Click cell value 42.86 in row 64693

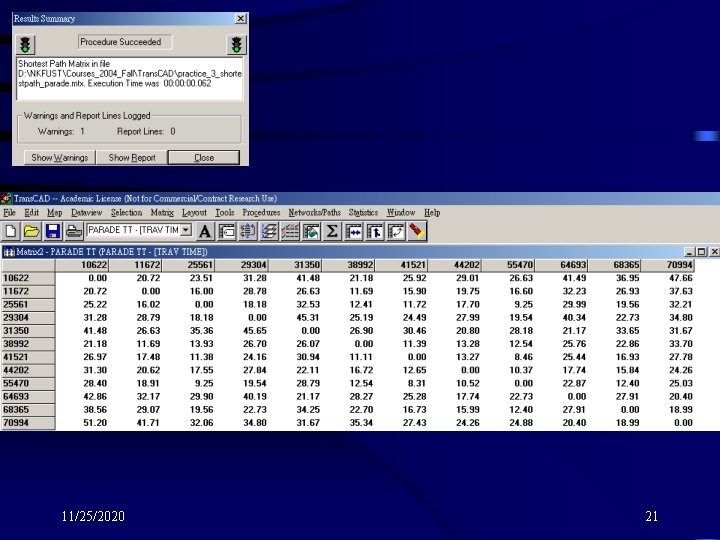click(x=95, y=397)
